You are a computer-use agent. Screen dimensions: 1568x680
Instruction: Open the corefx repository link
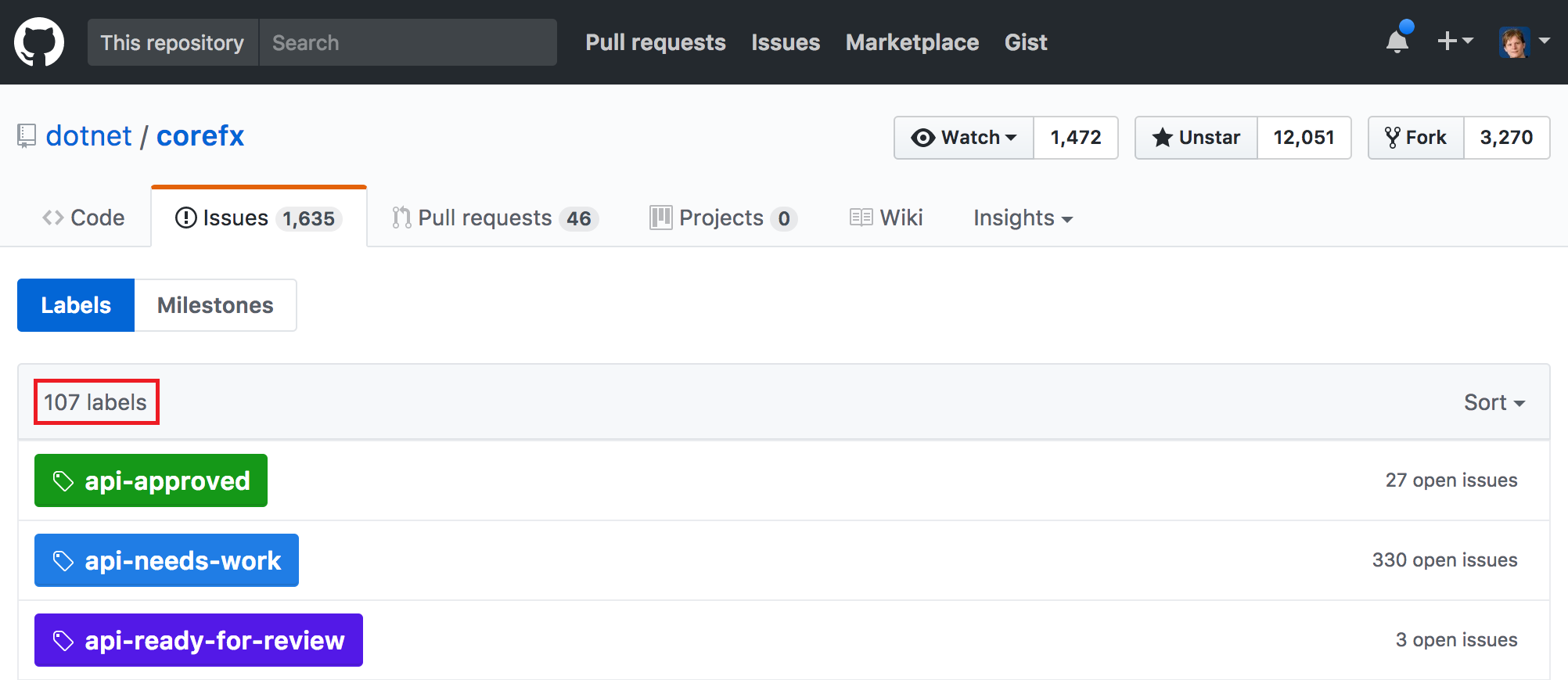coord(200,136)
